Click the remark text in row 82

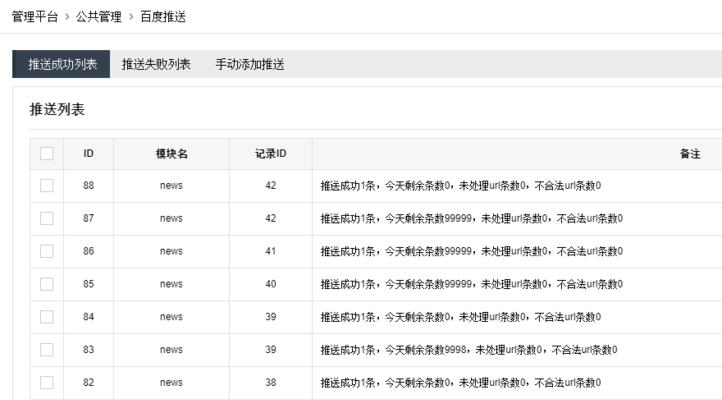460,383
